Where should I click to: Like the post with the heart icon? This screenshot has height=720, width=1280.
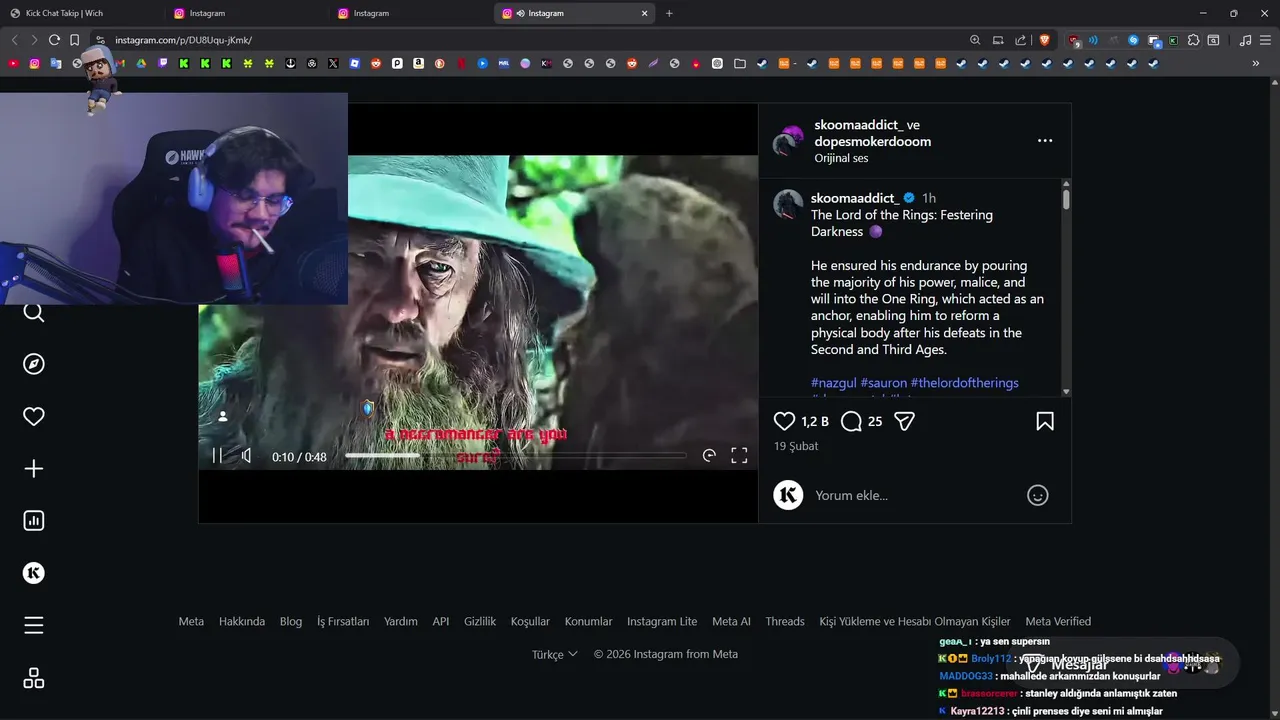(785, 422)
